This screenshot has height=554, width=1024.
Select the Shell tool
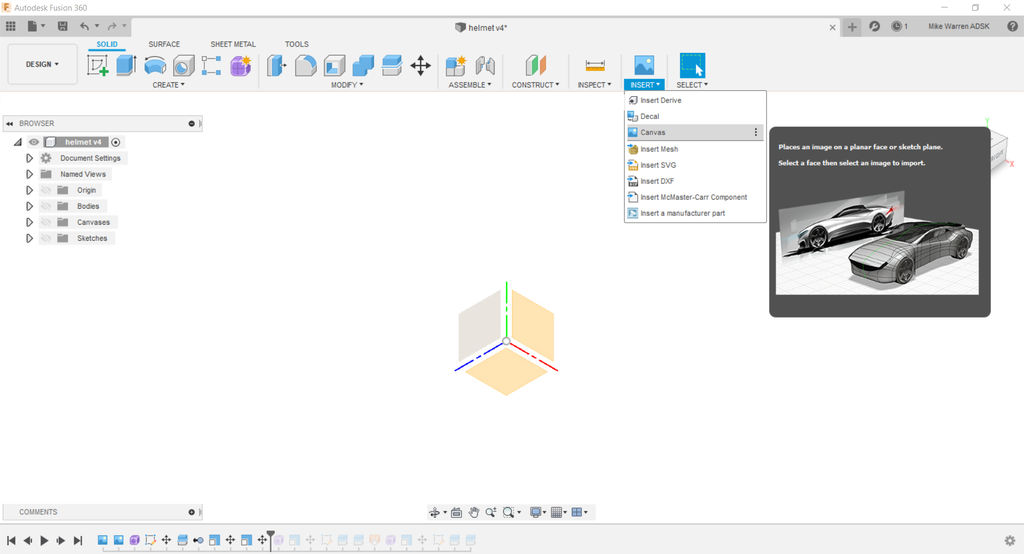click(334, 65)
